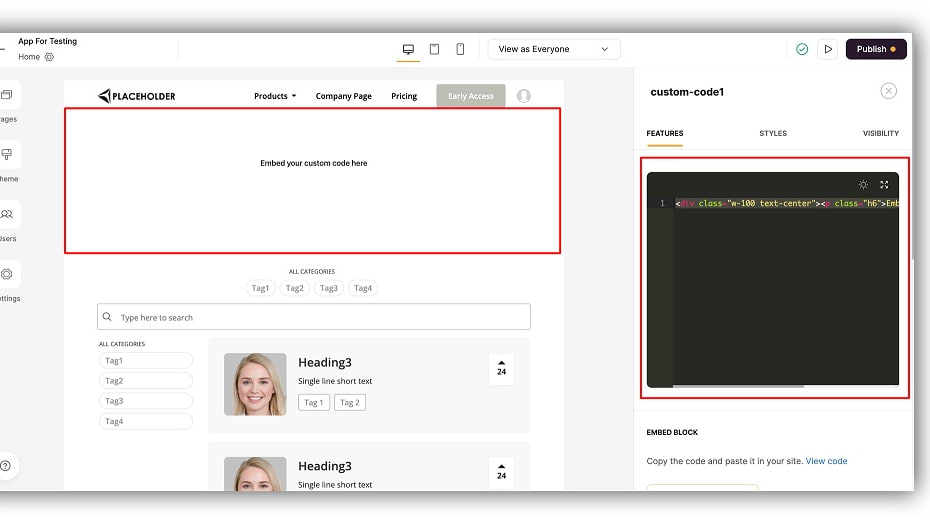Screen dimensions: 930x524
Task: Select Tag2 pill under top categories
Action: click(x=295, y=288)
